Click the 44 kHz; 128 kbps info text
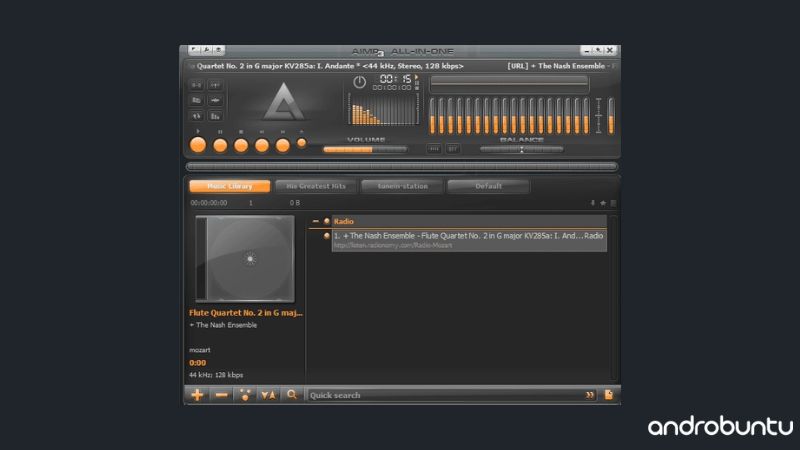Image resolution: width=800 pixels, height=450 pixels. [x=216, y=375]
